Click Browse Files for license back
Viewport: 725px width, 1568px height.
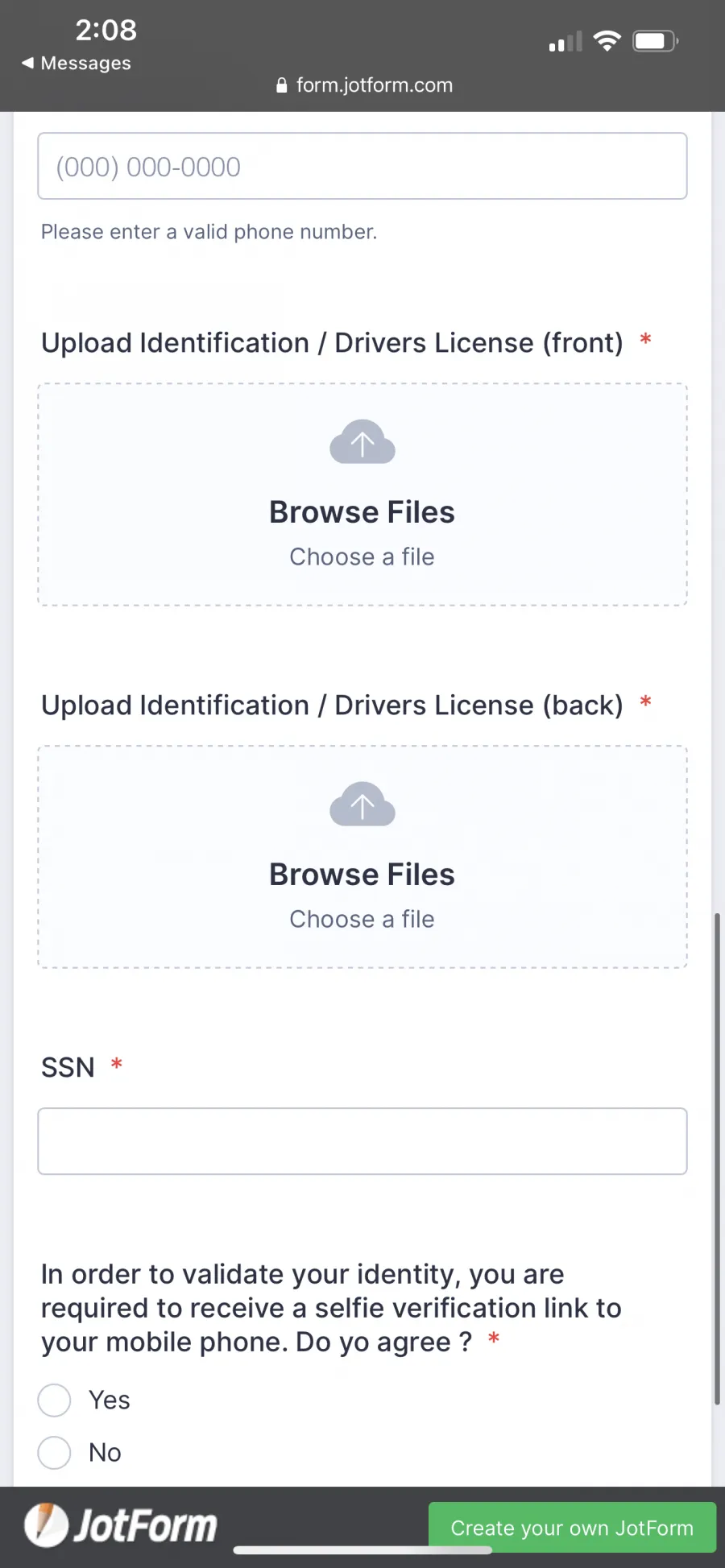[362, 875]
